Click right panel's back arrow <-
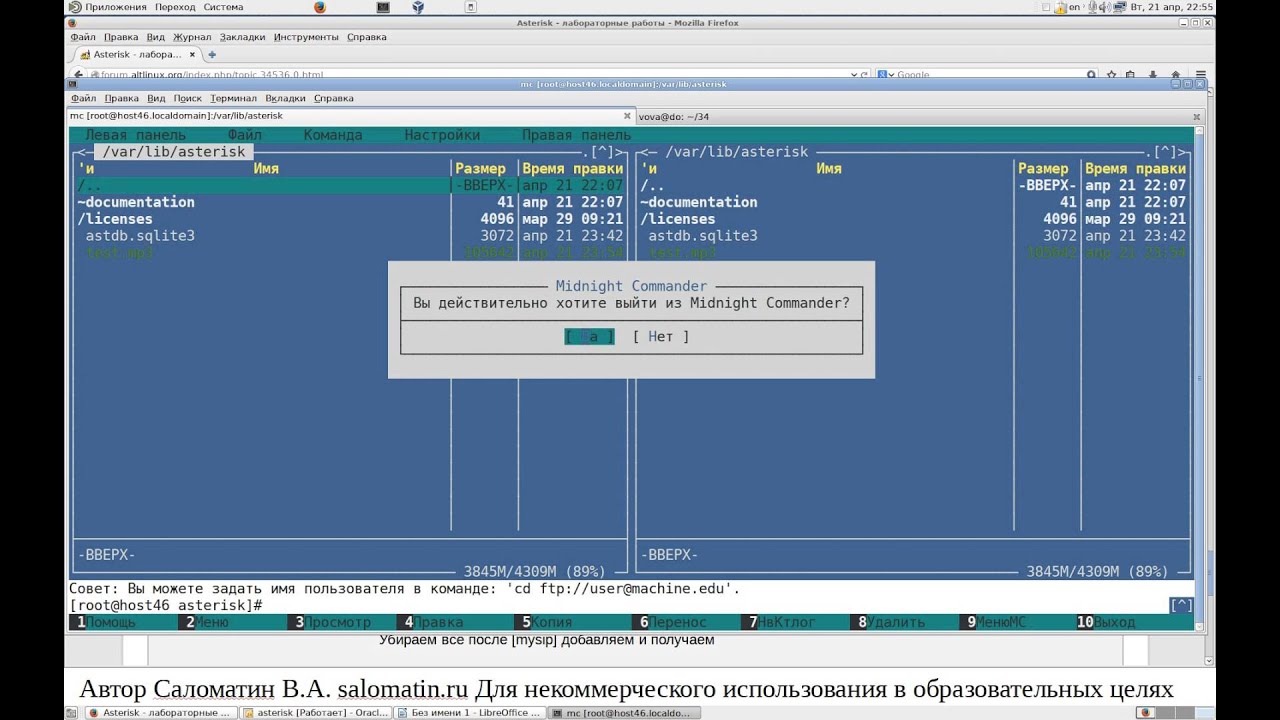 648,152
